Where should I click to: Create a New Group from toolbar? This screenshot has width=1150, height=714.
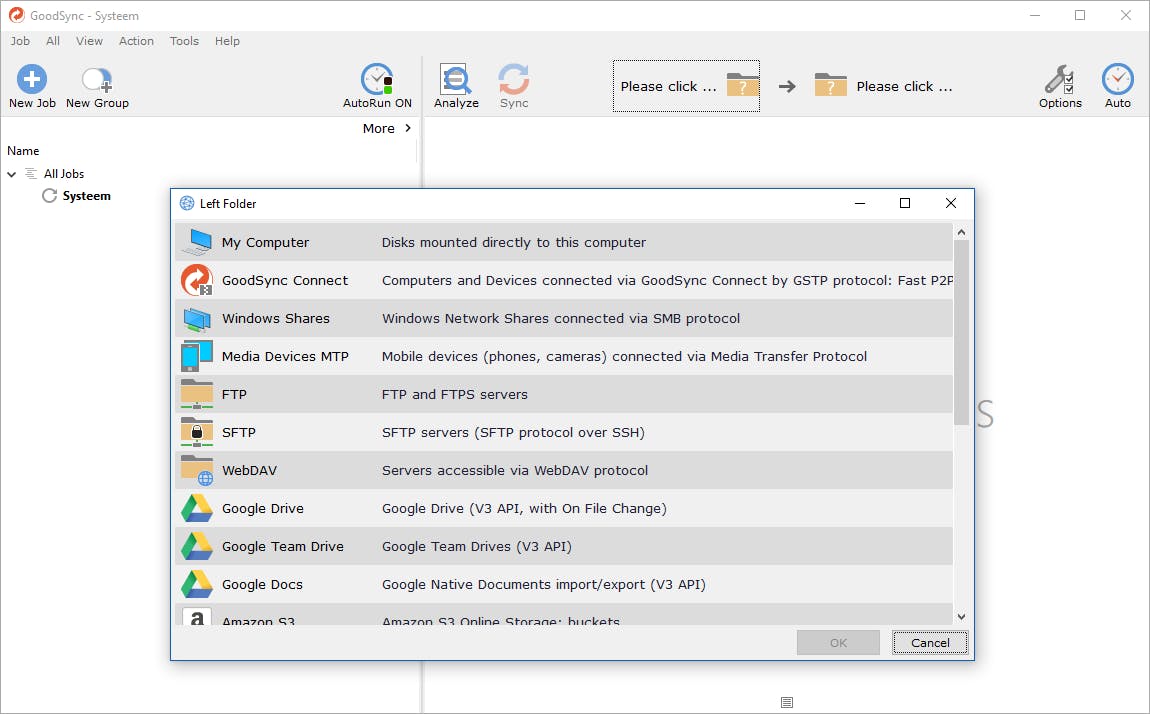coord(97,80)
